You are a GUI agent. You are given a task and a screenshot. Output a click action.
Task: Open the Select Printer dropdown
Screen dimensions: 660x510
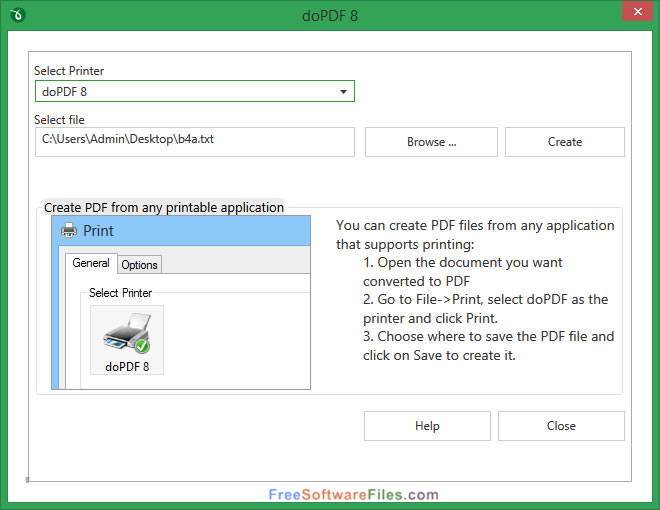(195, 91)
